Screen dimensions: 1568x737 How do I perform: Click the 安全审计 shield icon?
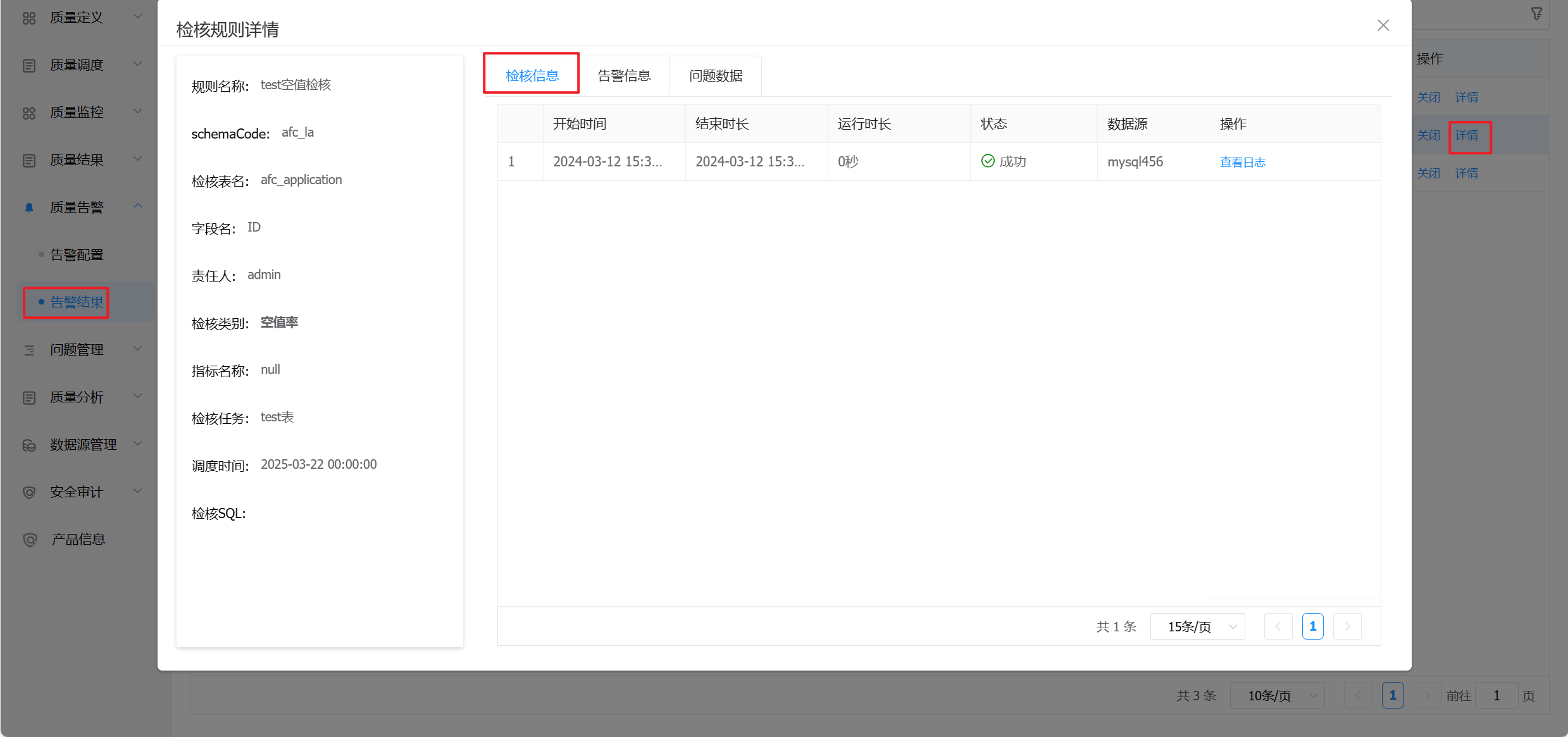click(29, 492)
